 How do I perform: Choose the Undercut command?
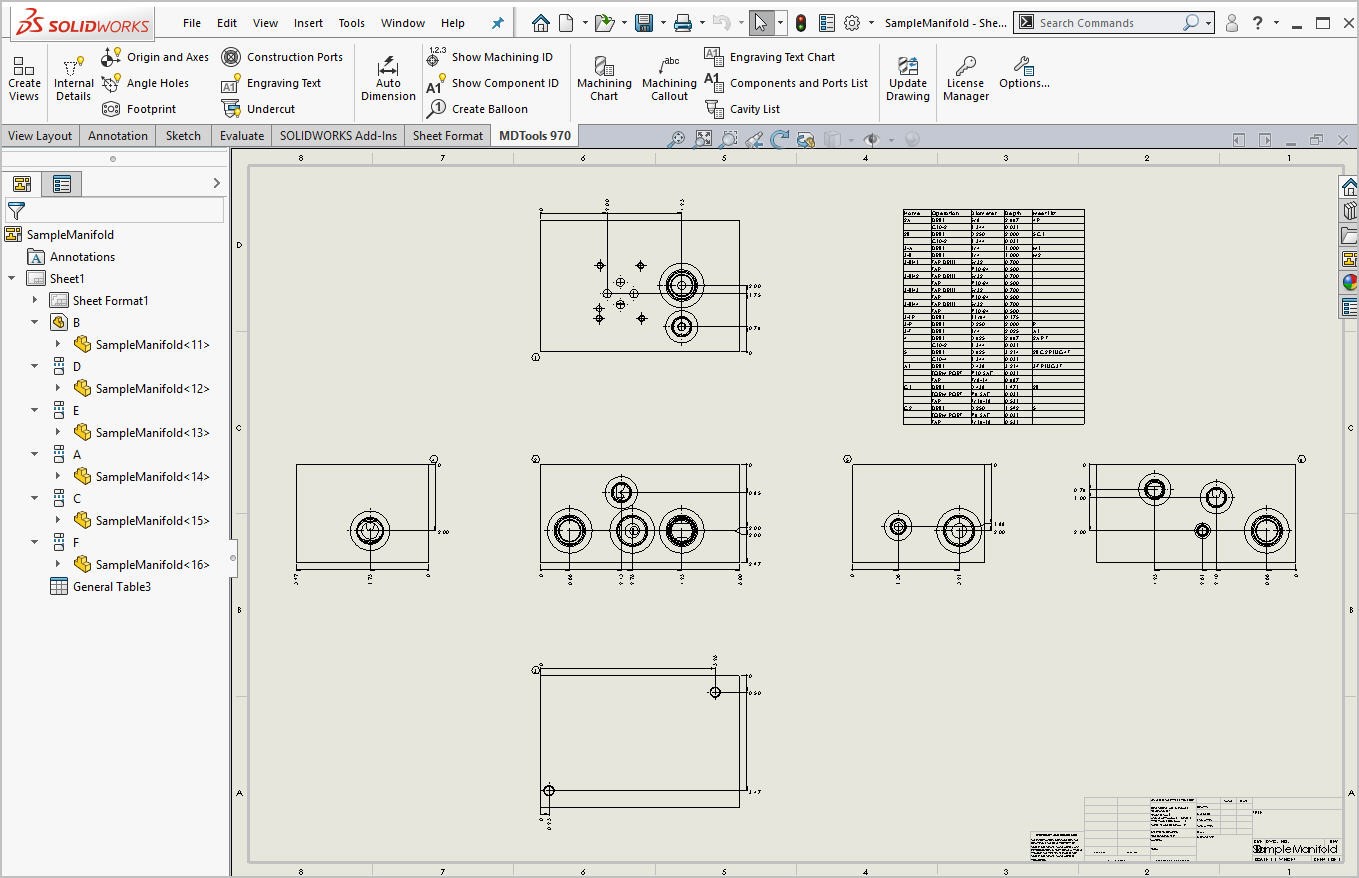tap(258, 109)
